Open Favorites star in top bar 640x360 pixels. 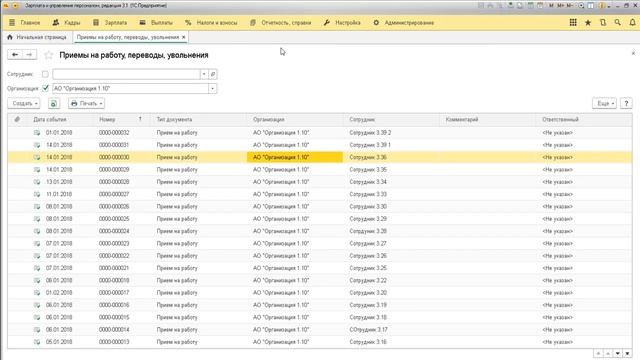(x=588, y=23)
